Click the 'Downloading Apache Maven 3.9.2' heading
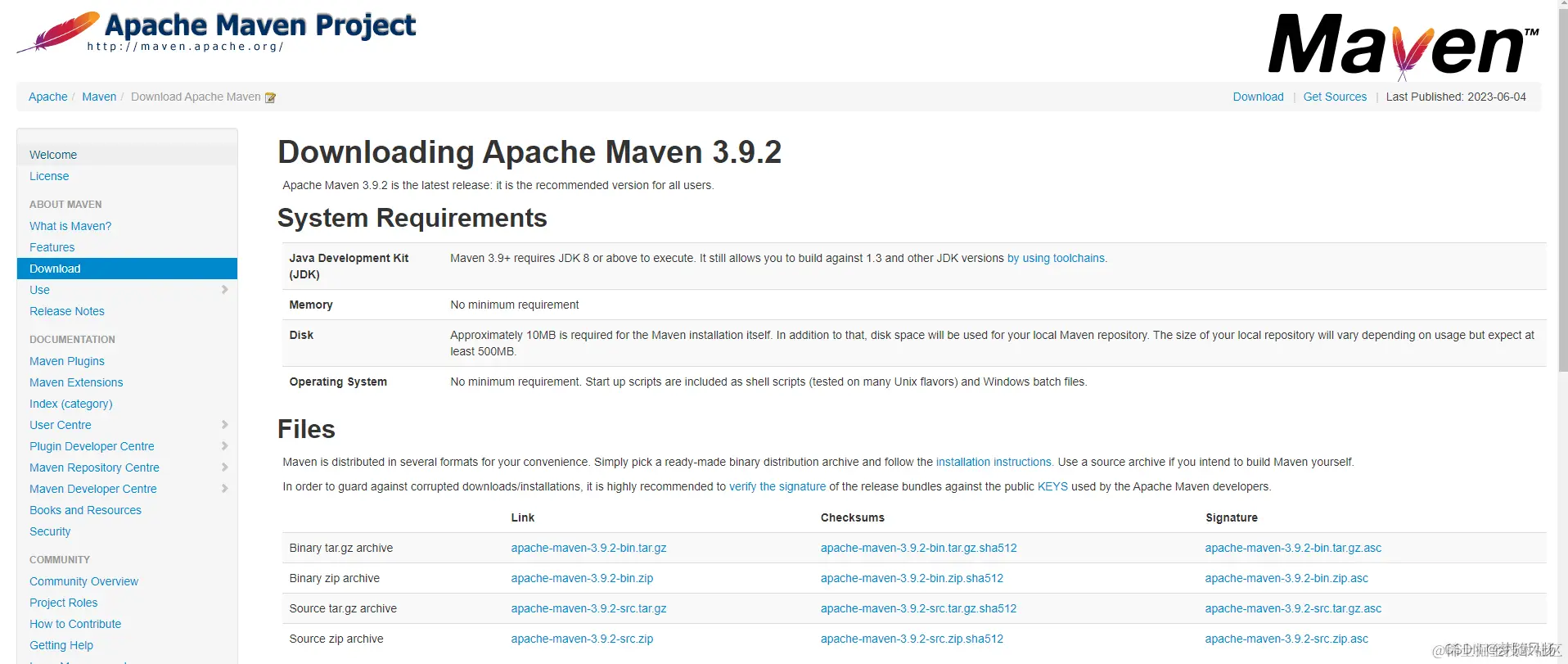The height and width of the screenshot is (664, 1568). click(x=529, y=152)
